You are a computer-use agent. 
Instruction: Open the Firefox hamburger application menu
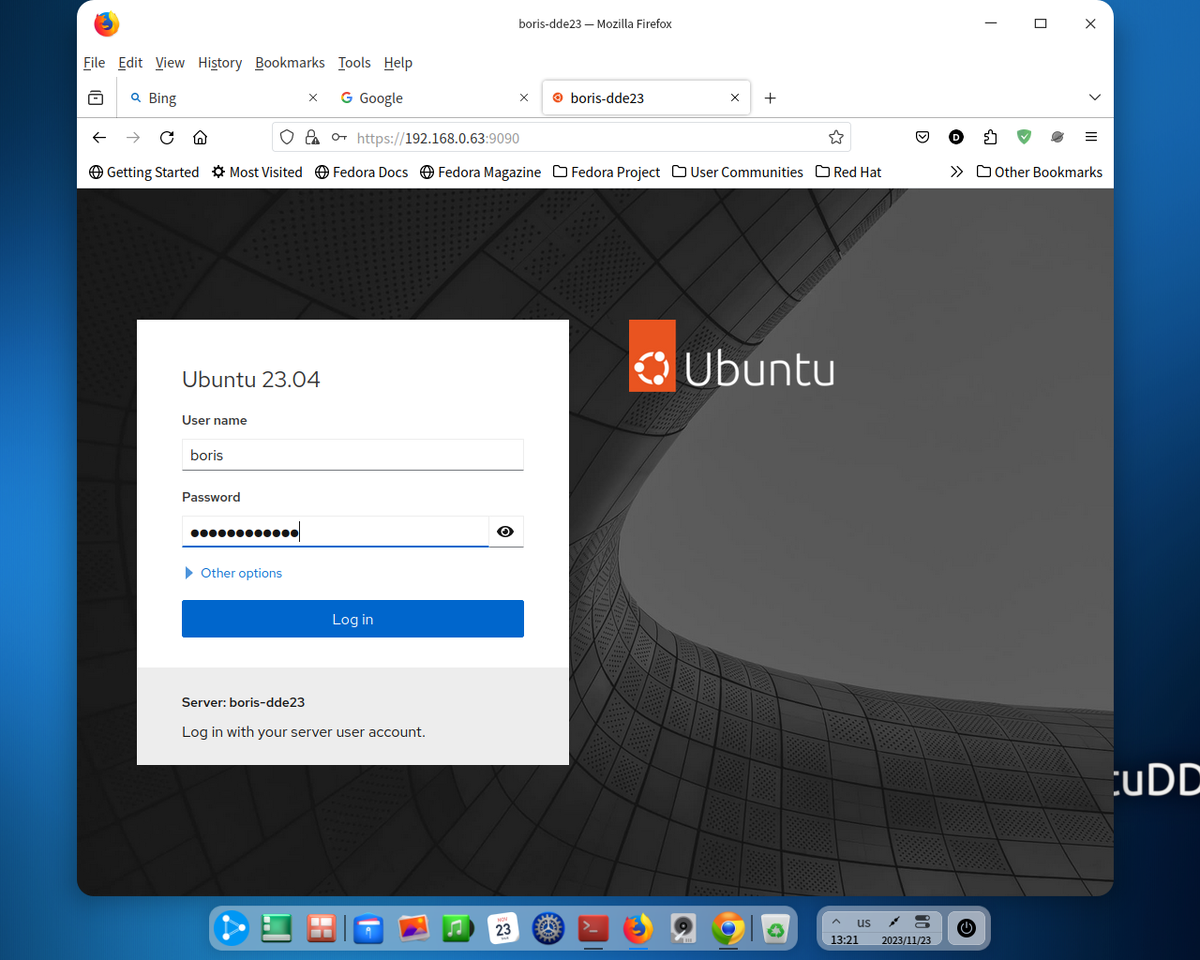1091,137
